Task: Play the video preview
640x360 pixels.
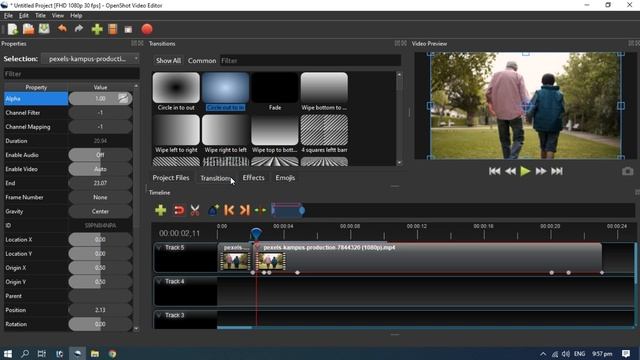Action: (x=525, y=171)
